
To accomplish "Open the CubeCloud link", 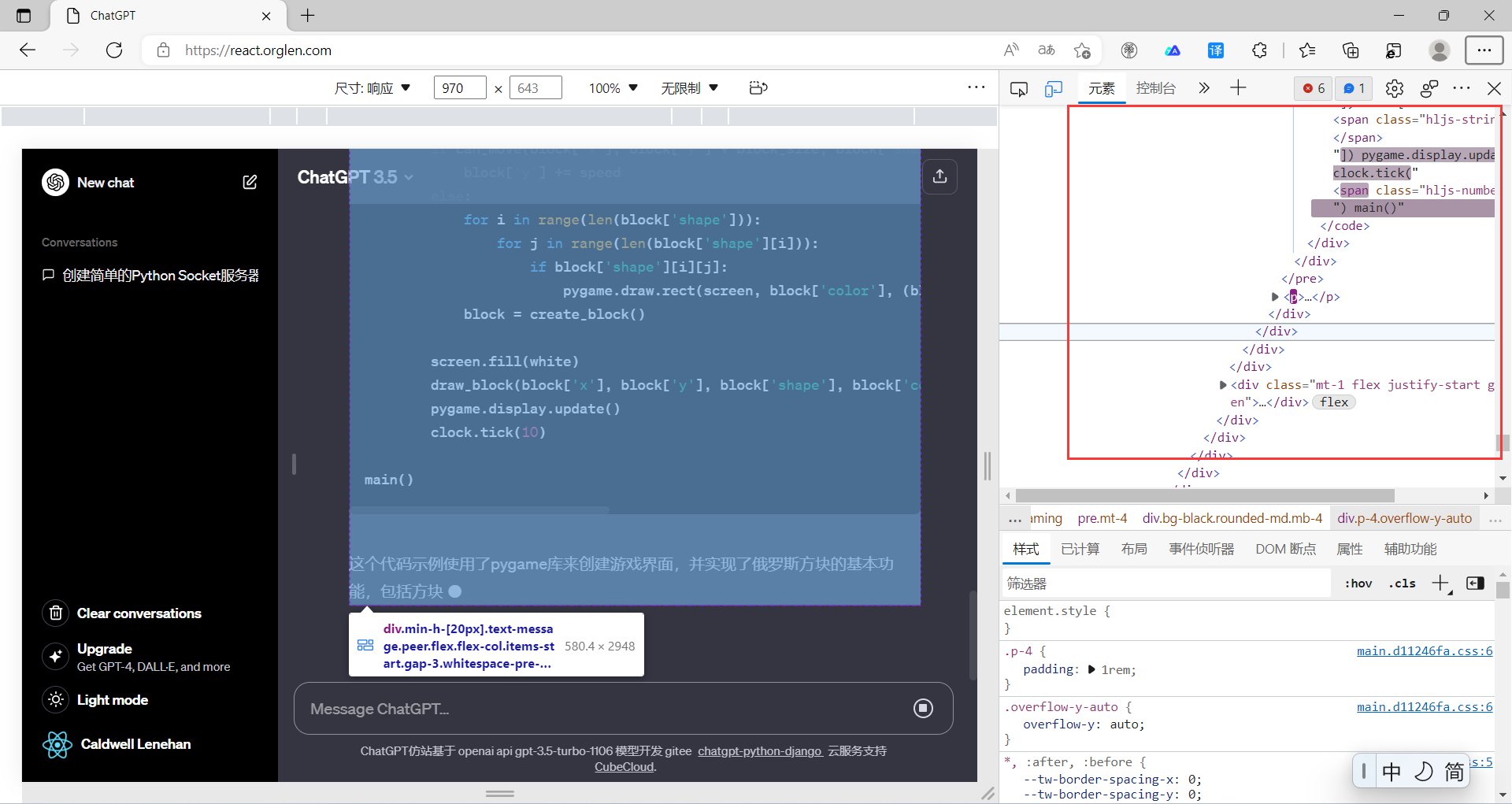I will coord(624,767).
